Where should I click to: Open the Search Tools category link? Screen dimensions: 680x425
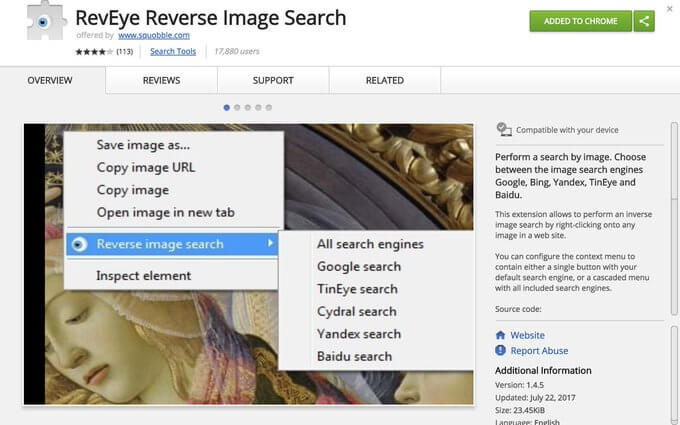pos(173,51)
